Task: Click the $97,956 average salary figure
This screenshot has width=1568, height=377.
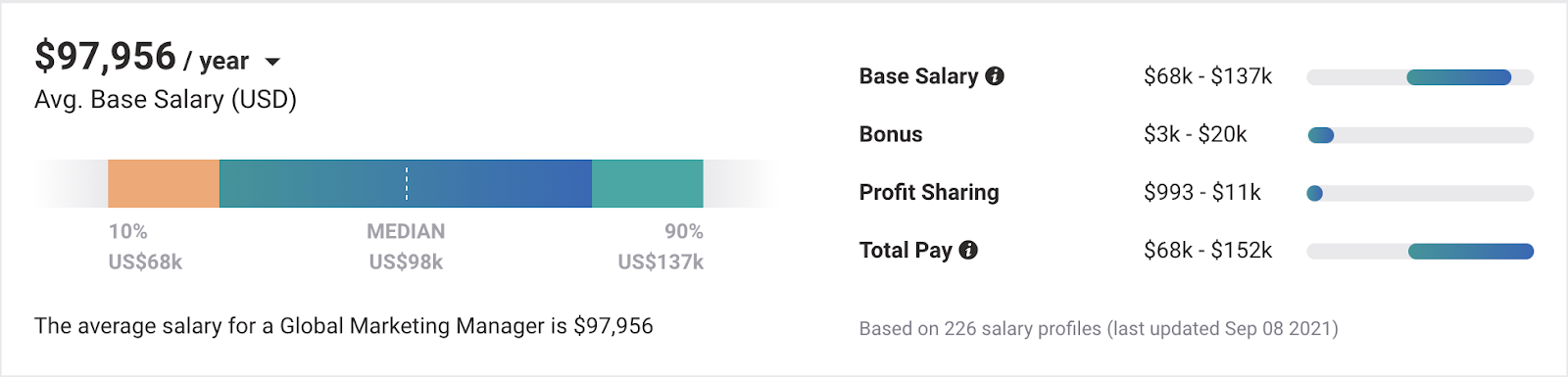Action: pos(105,57)
